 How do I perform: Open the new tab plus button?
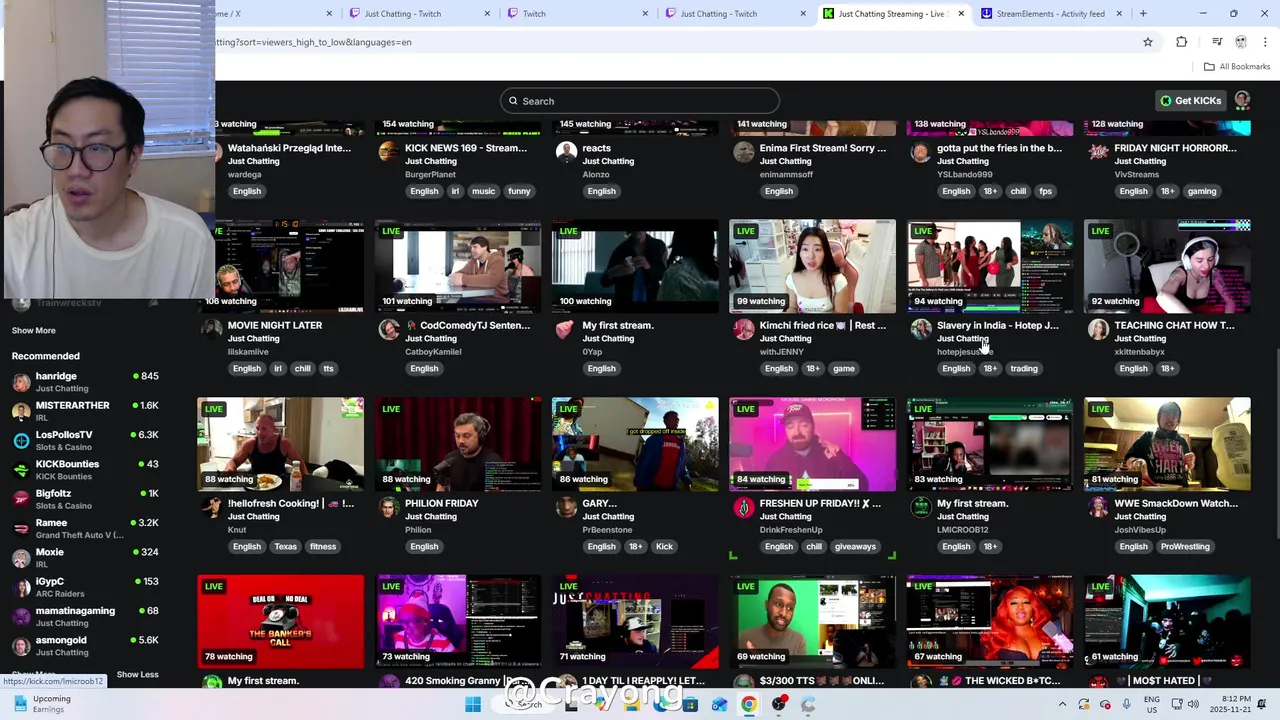[1143, 14]
